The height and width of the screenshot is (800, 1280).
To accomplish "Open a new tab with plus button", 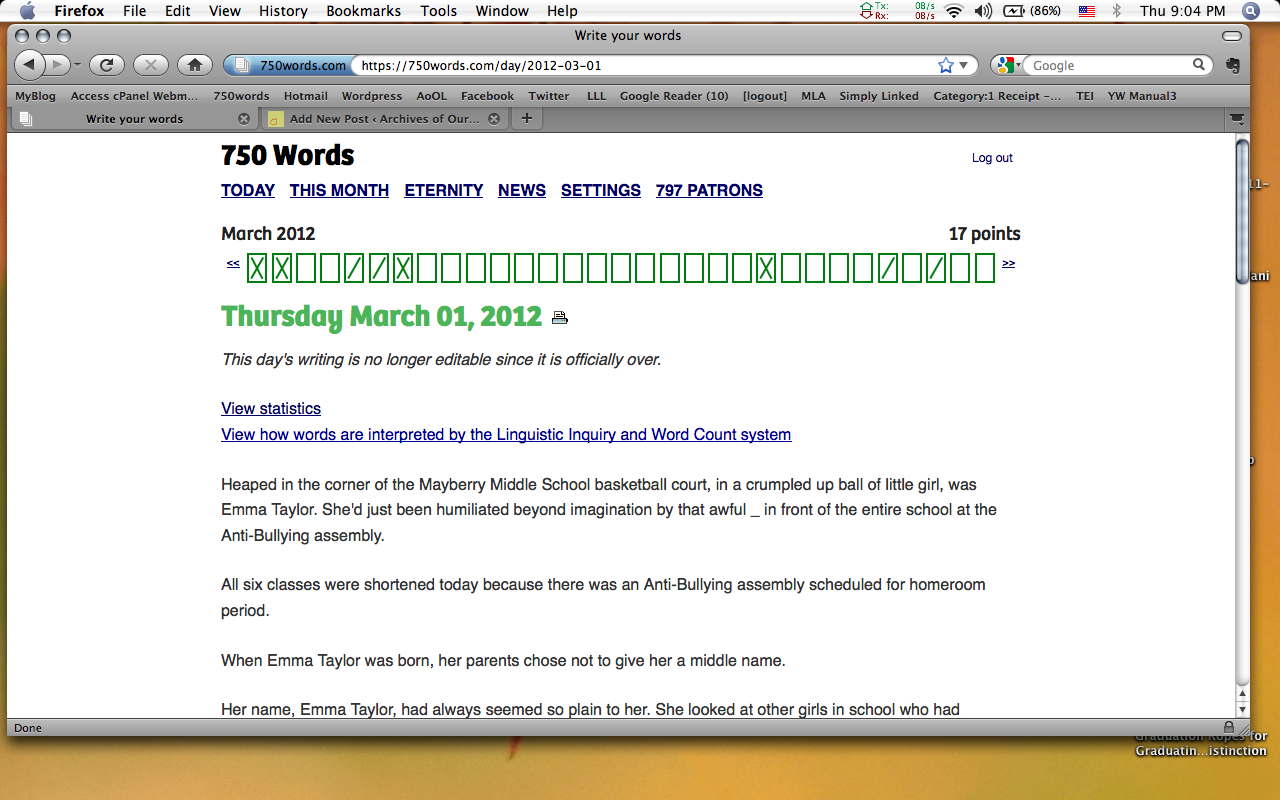I will click(526, 118).
